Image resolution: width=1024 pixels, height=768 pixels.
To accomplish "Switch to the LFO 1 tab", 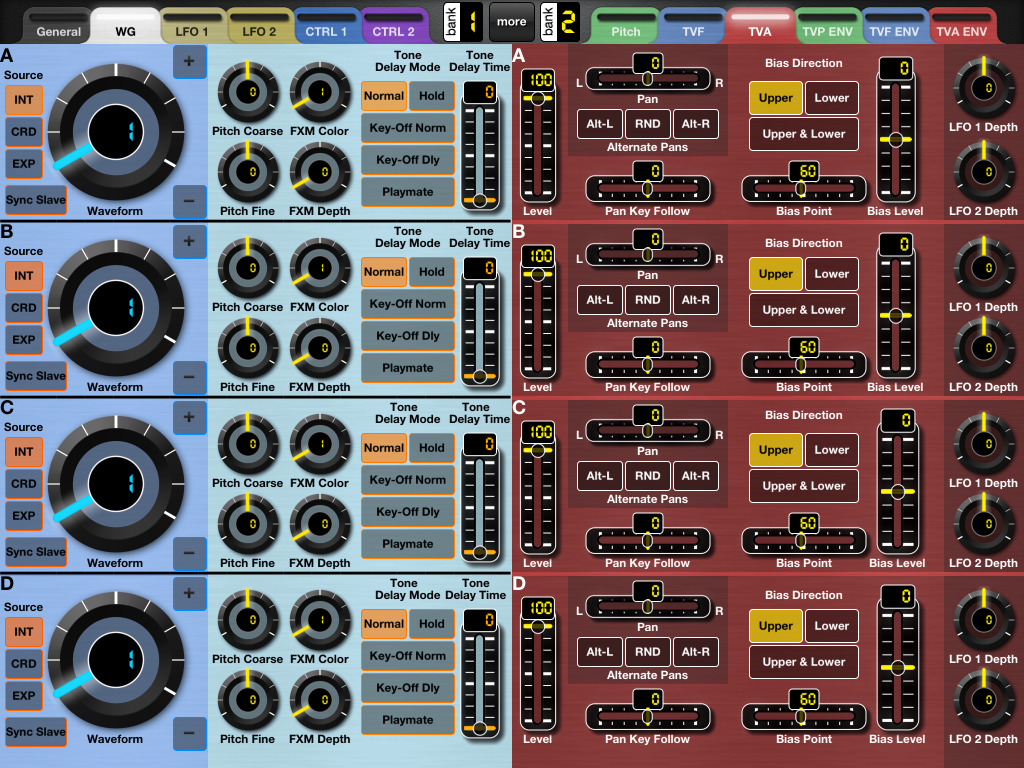I will (x=192, y=28).
